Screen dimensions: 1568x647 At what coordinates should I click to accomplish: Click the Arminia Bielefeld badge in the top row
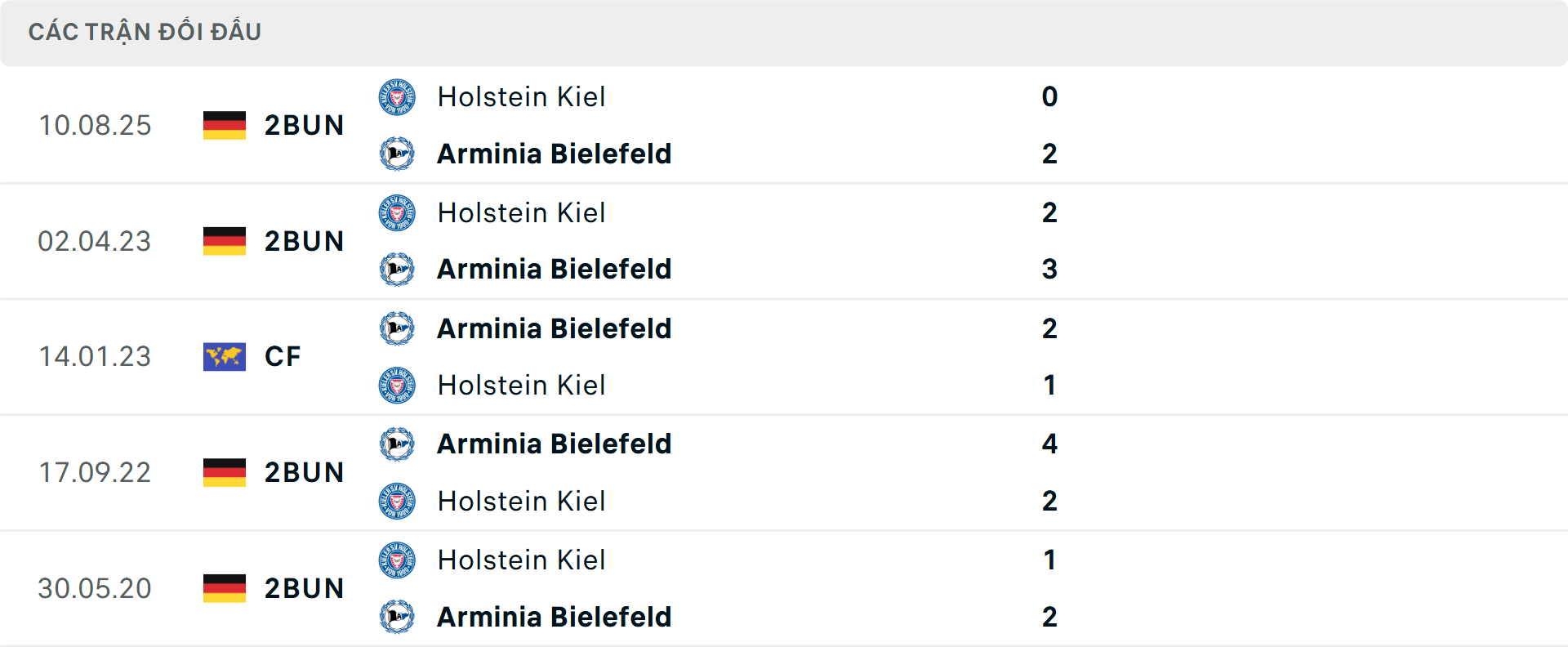397,154
